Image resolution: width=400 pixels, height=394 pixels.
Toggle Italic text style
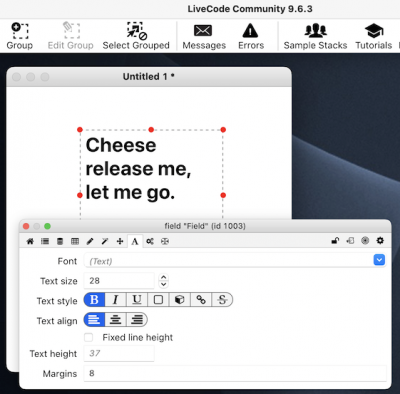click(x=116, y=300)
